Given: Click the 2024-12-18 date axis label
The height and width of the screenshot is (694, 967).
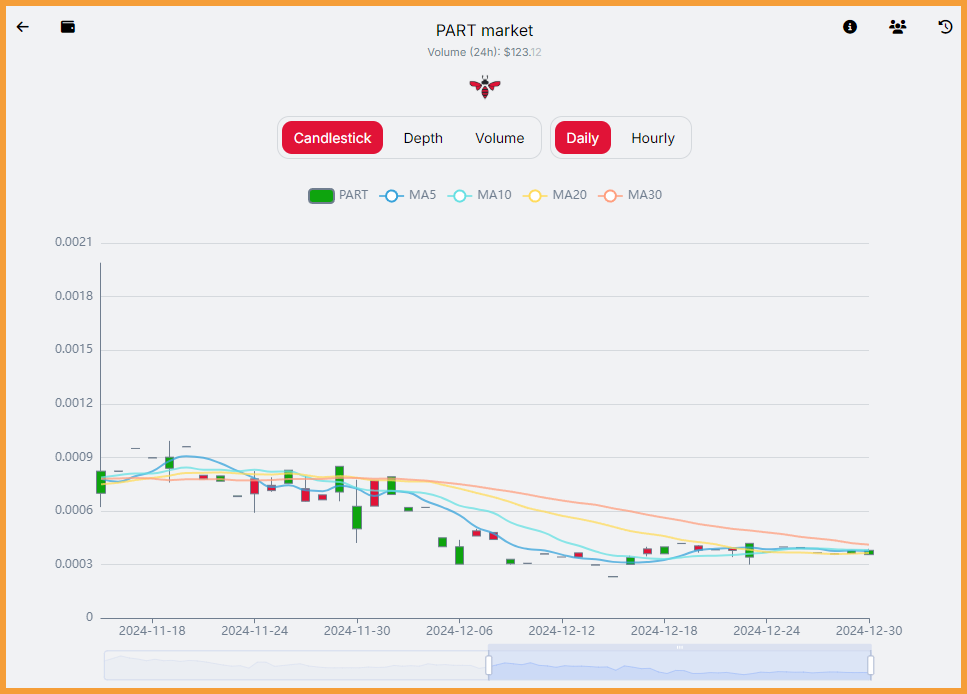Looking at the screenshot, I should (664, 631).
